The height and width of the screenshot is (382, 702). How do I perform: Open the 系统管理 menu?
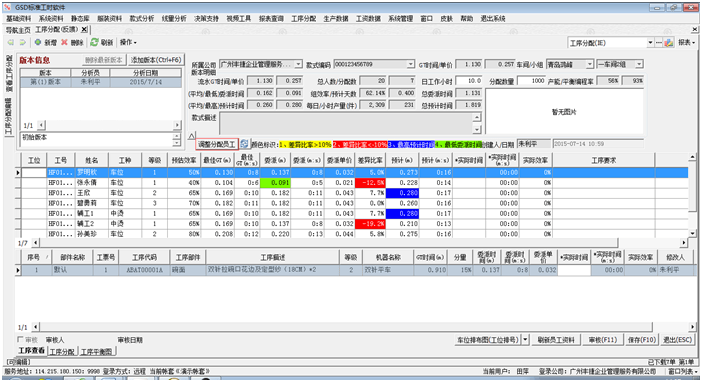pyautogui.click(x=401, y=19)
